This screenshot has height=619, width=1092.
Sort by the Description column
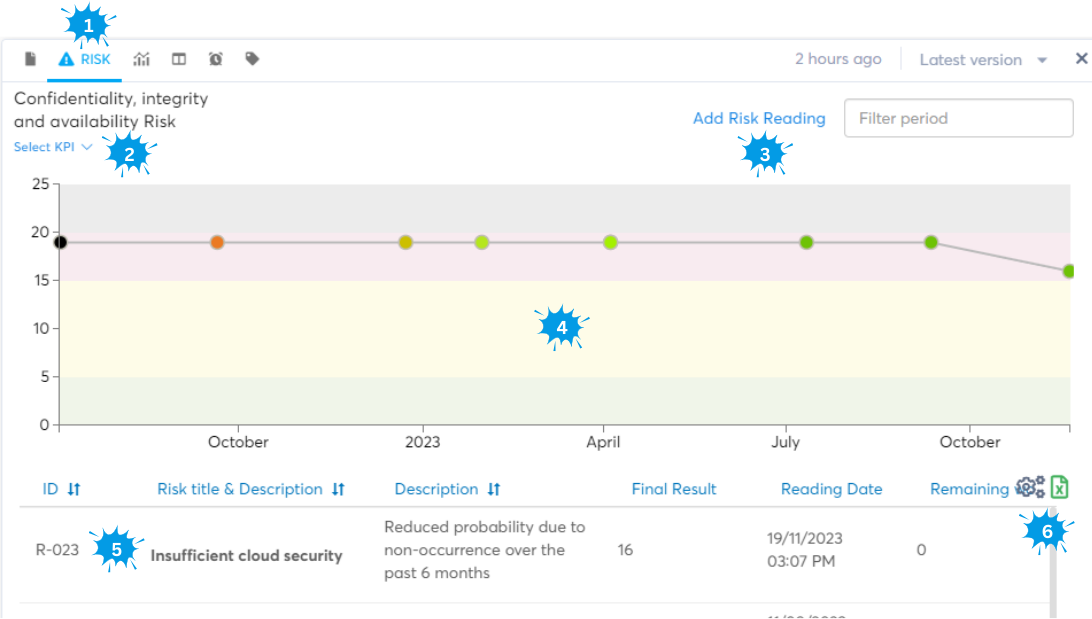click(x=447, y=489)
